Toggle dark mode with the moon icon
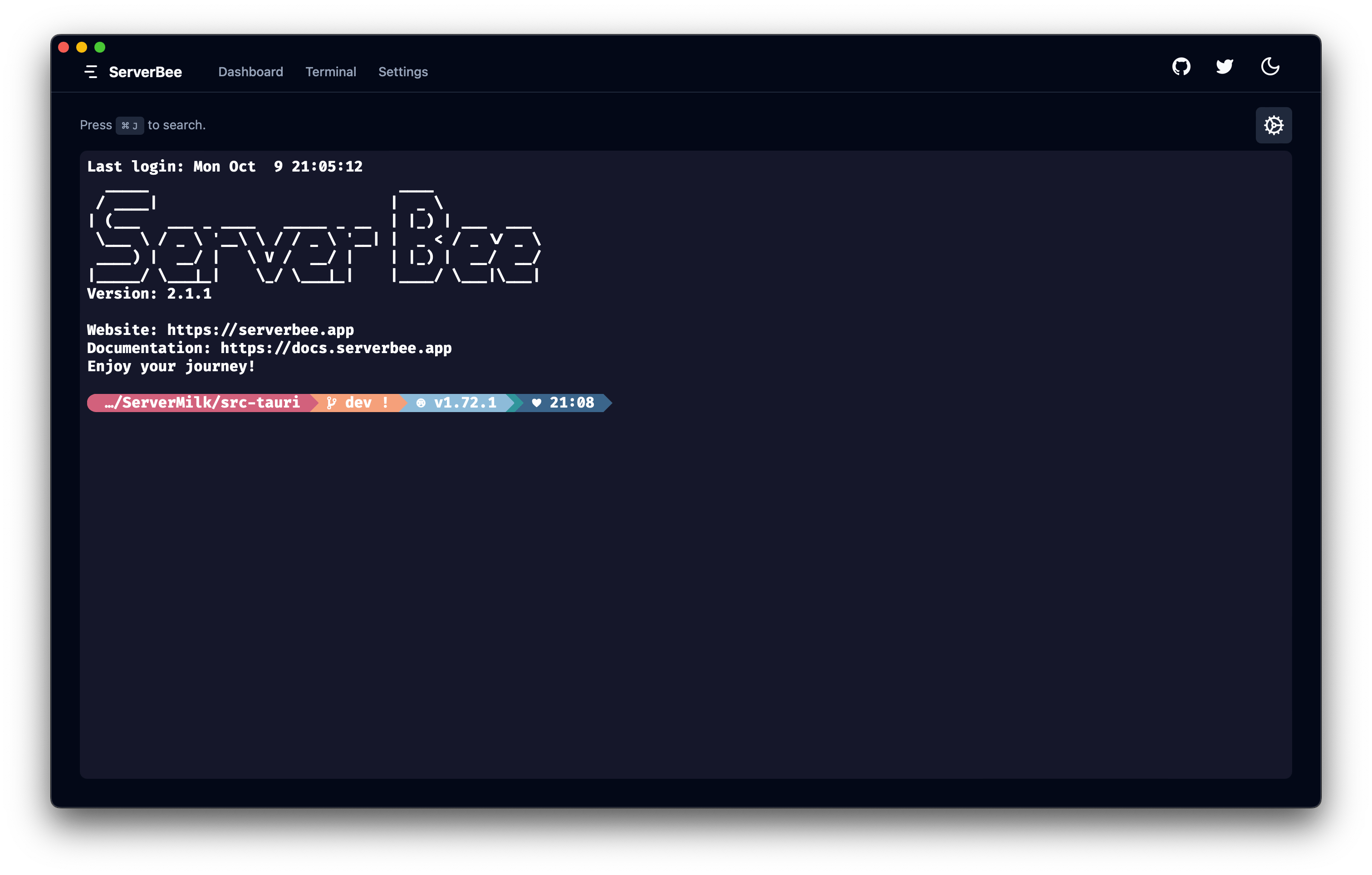 point(1270,67)
